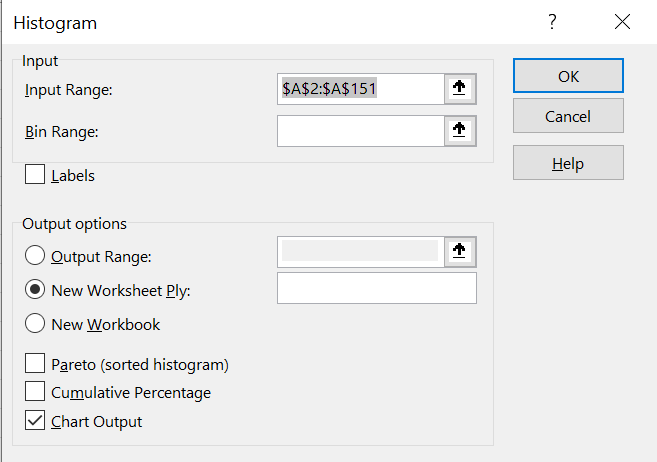Enable the Cumulative Percentage checkbox

coord(35,392)
